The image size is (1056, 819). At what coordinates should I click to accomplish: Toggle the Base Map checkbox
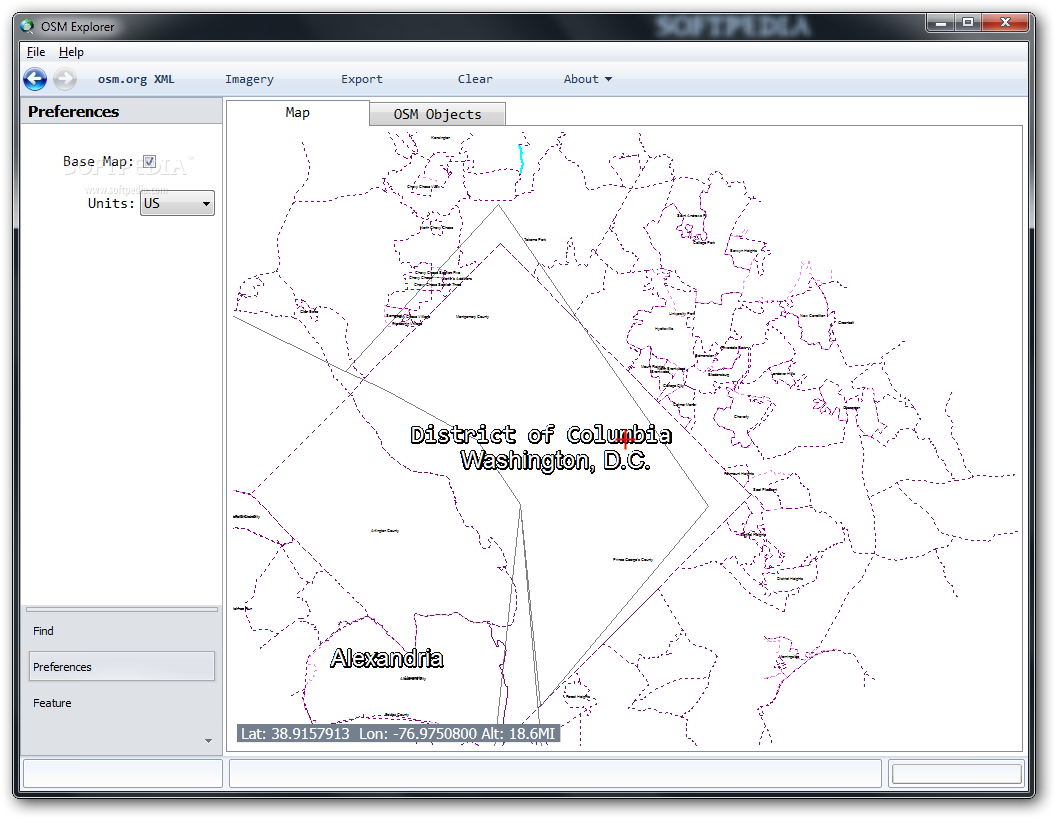pyautogui.click(x=150, y=162)
